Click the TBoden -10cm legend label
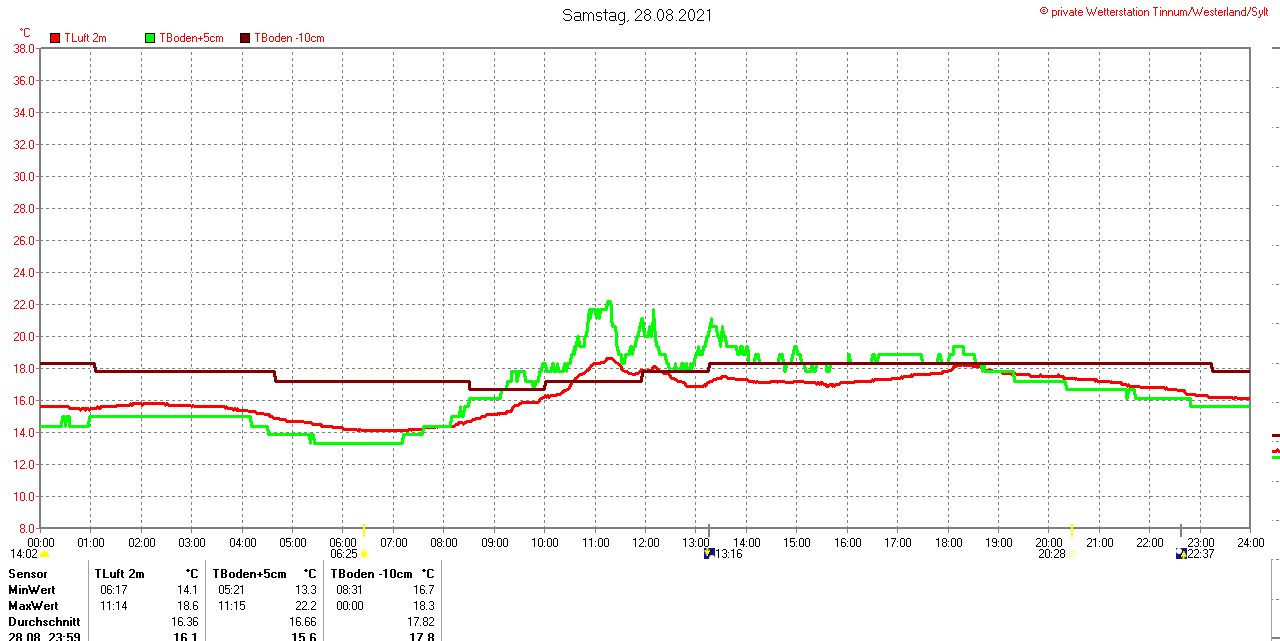 point(289,38)
